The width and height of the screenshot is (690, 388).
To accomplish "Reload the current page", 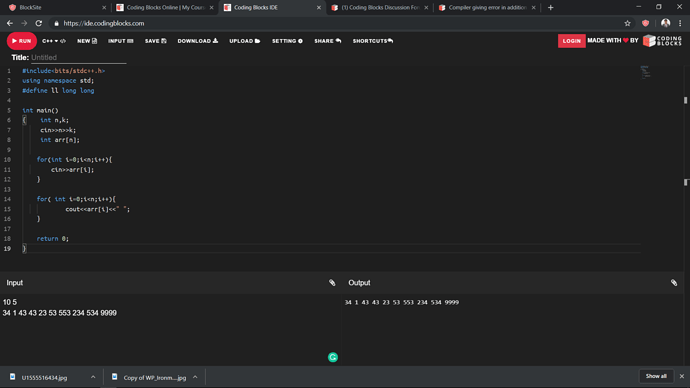I will coord(39,23).
